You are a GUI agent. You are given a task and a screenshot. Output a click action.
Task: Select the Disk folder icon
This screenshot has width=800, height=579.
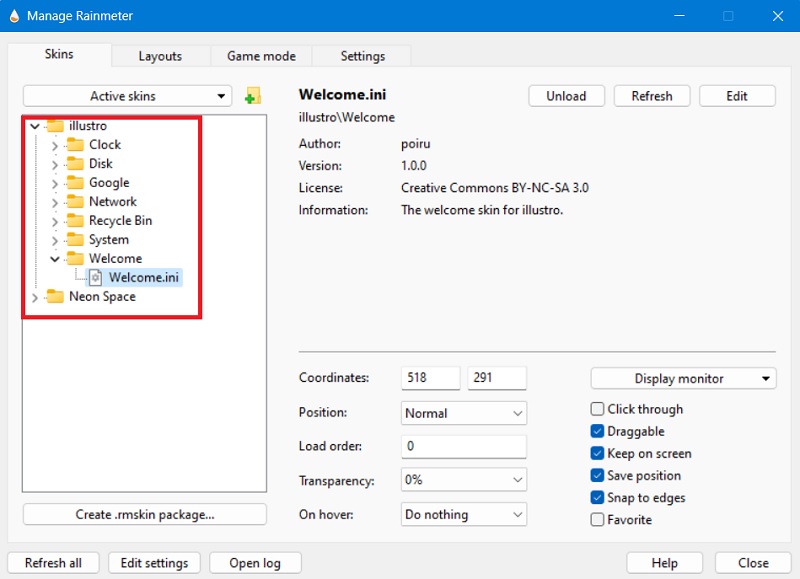pos(75,164)
